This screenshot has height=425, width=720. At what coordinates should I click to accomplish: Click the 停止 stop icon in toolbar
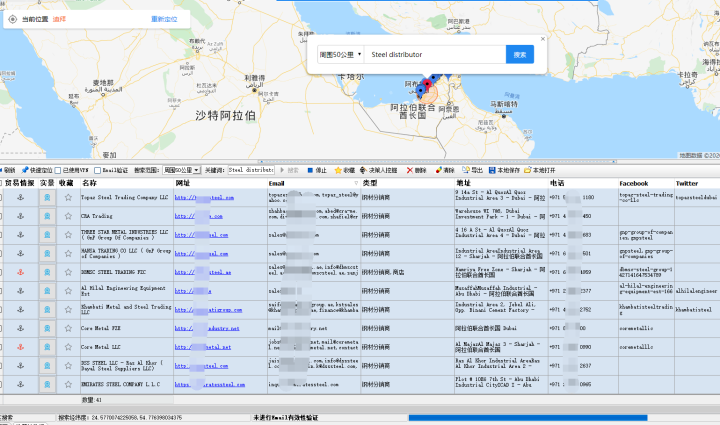pos(310,170)
